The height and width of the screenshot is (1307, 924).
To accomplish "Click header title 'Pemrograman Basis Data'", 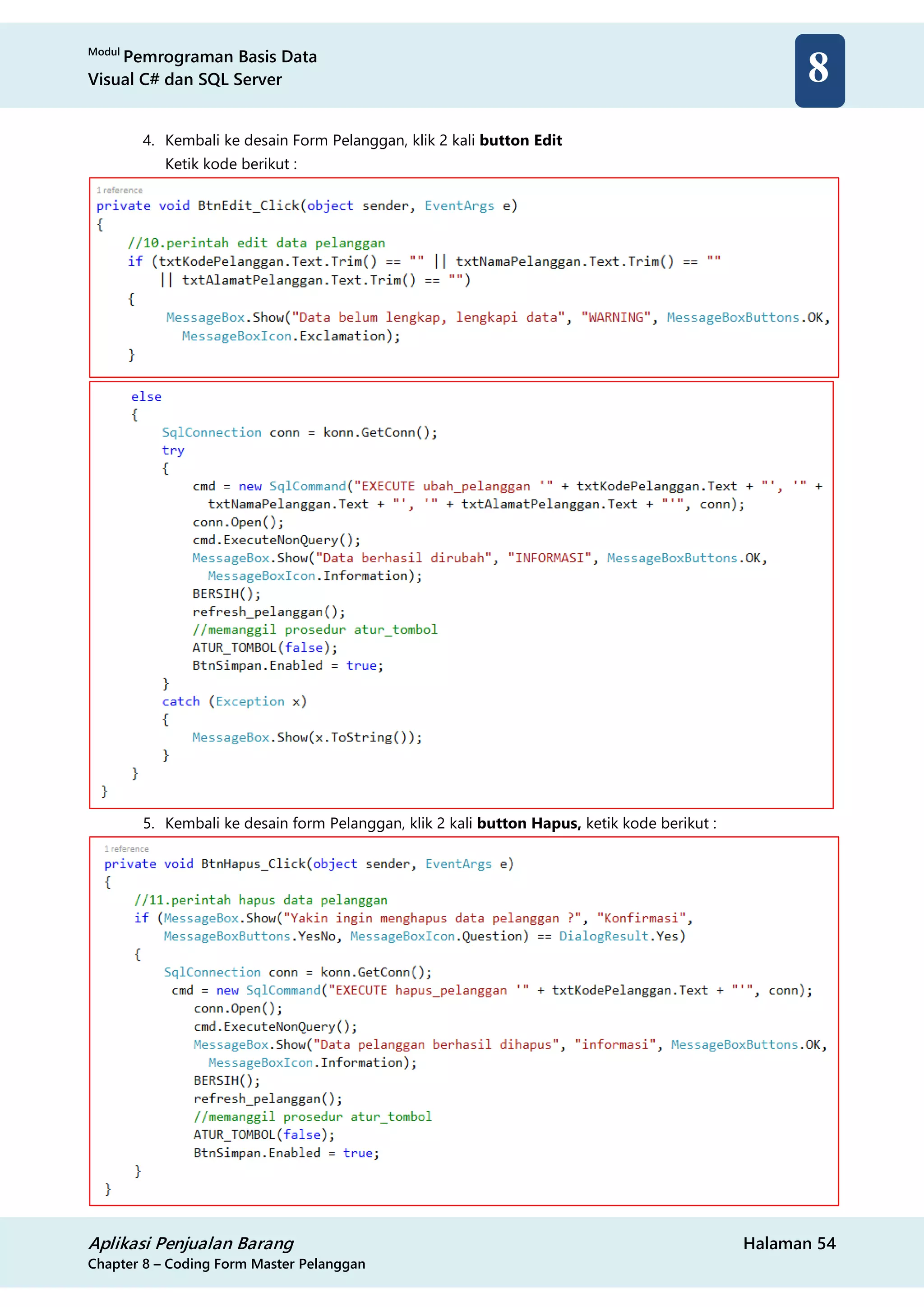I will tap(220, 57).
